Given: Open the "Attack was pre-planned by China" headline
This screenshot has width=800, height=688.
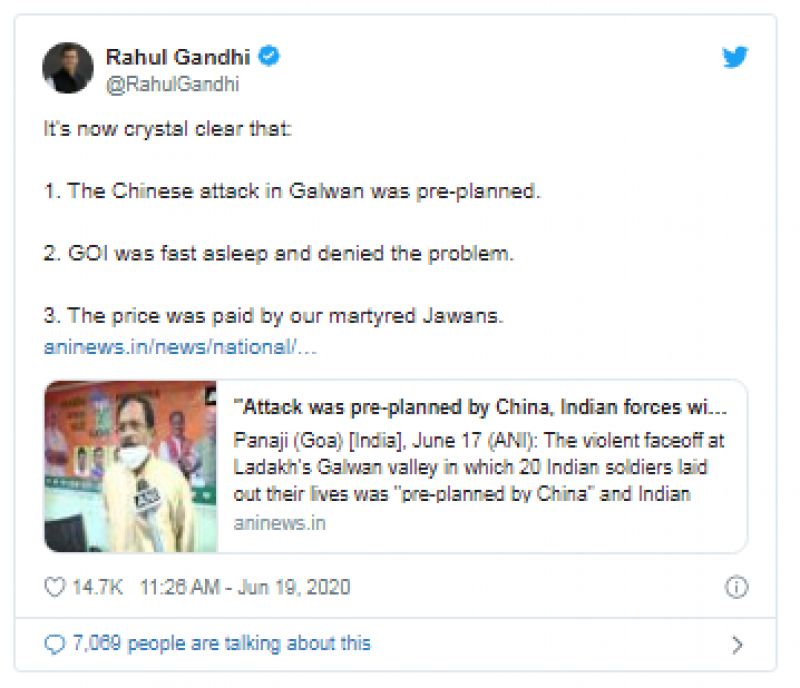Looking at the screenshot, I should tap(480, 408).
